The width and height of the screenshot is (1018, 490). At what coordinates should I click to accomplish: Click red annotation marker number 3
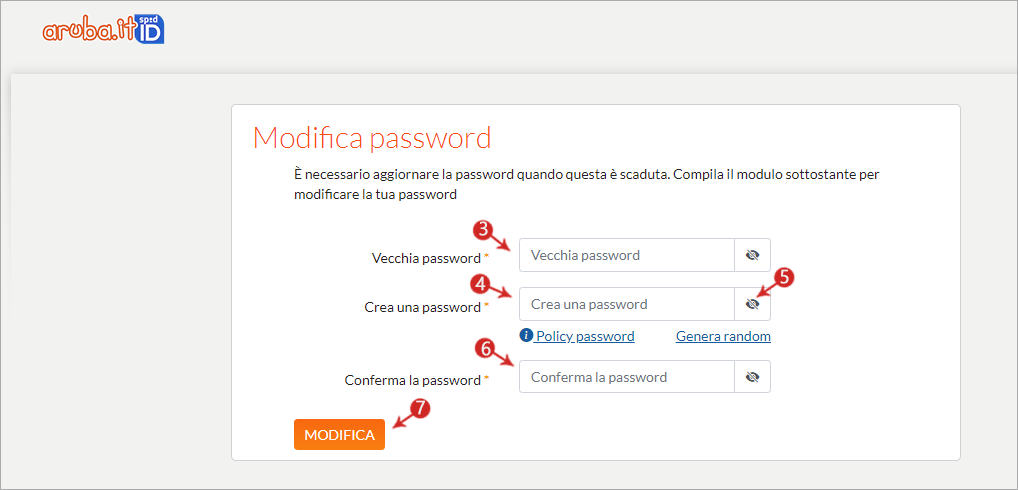[x=480, y=228]
